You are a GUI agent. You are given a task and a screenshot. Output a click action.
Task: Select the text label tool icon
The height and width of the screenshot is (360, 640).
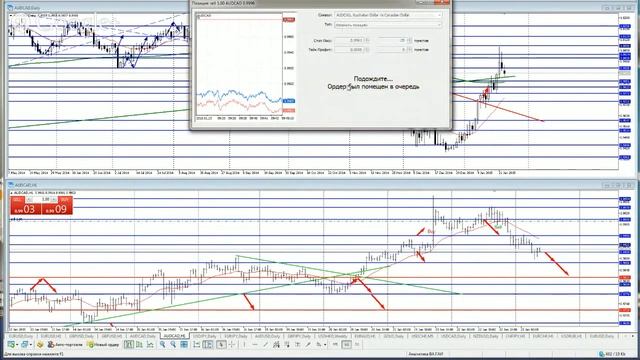(308, 344)
